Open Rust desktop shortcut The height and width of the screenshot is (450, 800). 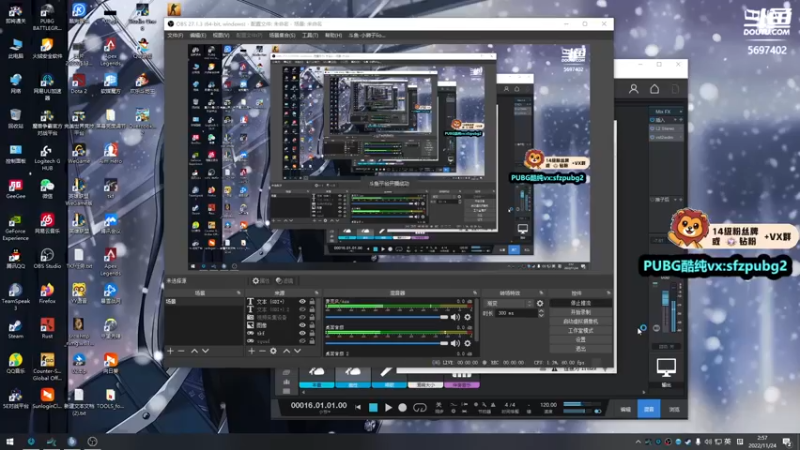click(x=47, y=329)
